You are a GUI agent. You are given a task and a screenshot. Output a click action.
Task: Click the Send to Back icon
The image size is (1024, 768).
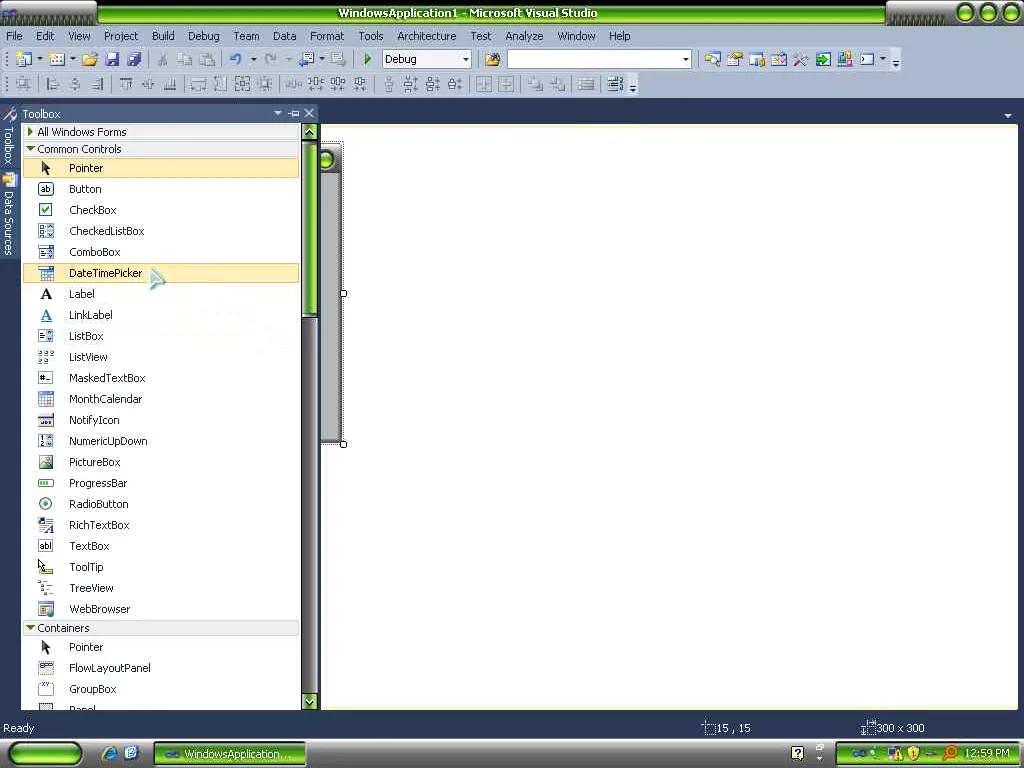558,84
